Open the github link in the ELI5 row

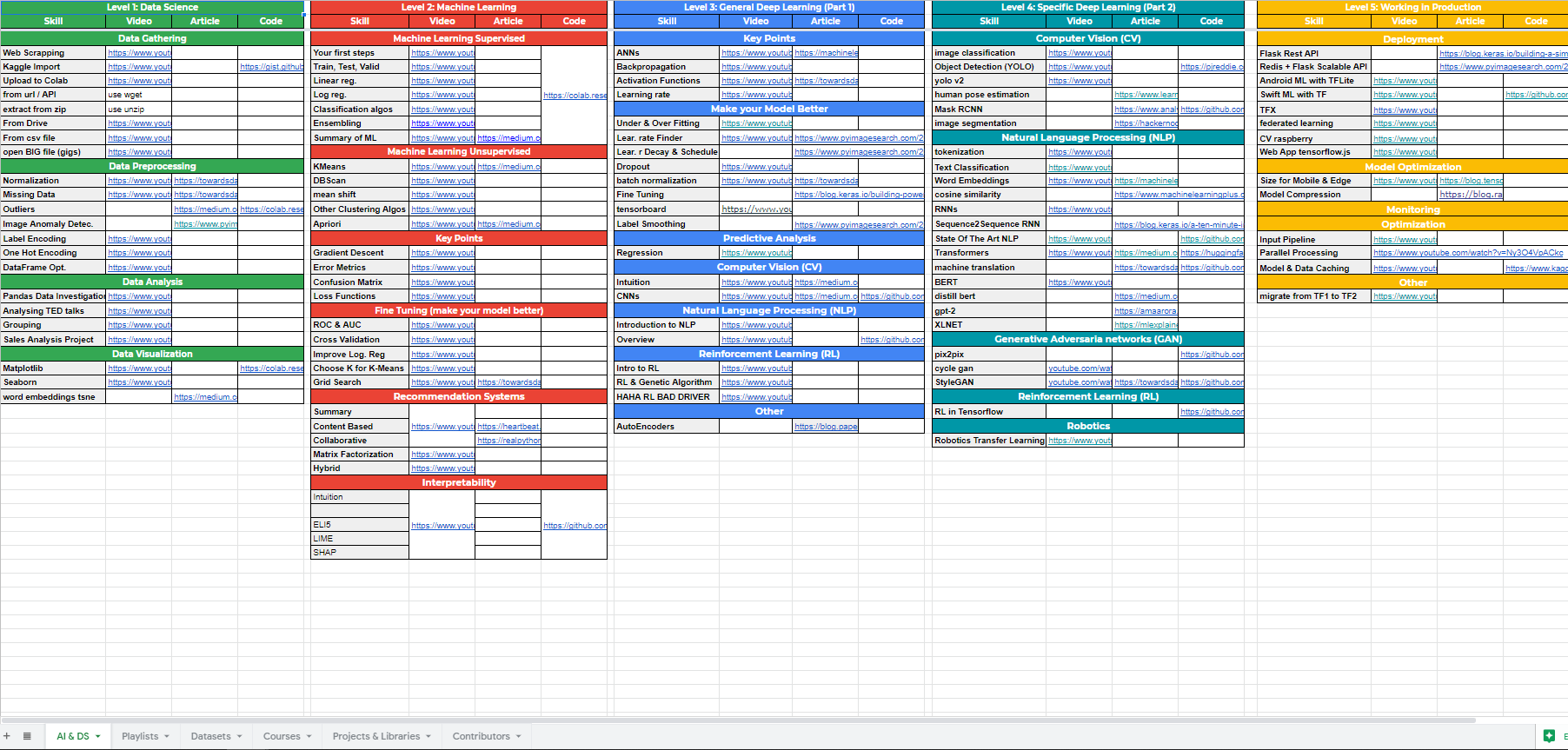point(575,525)
